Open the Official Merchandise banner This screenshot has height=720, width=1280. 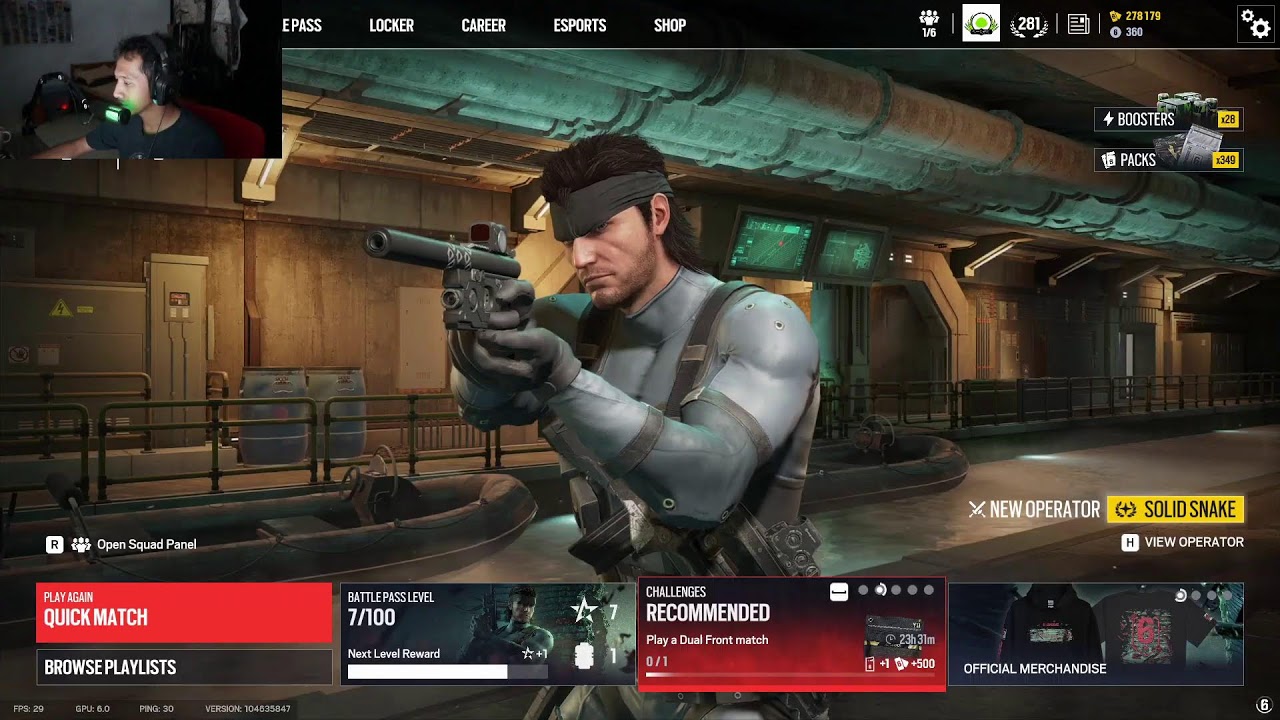pos(1096,634)
